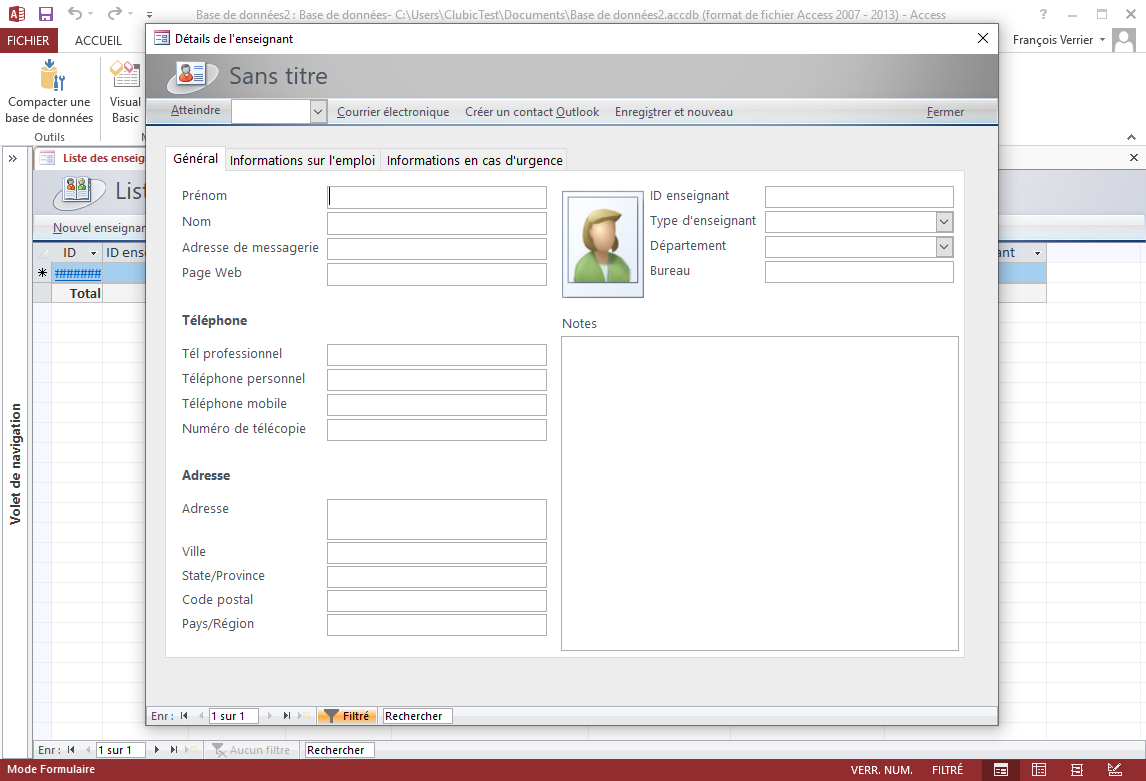
Task: Open the Informations en cas d'urgence tab
Action: pos(474,160)
